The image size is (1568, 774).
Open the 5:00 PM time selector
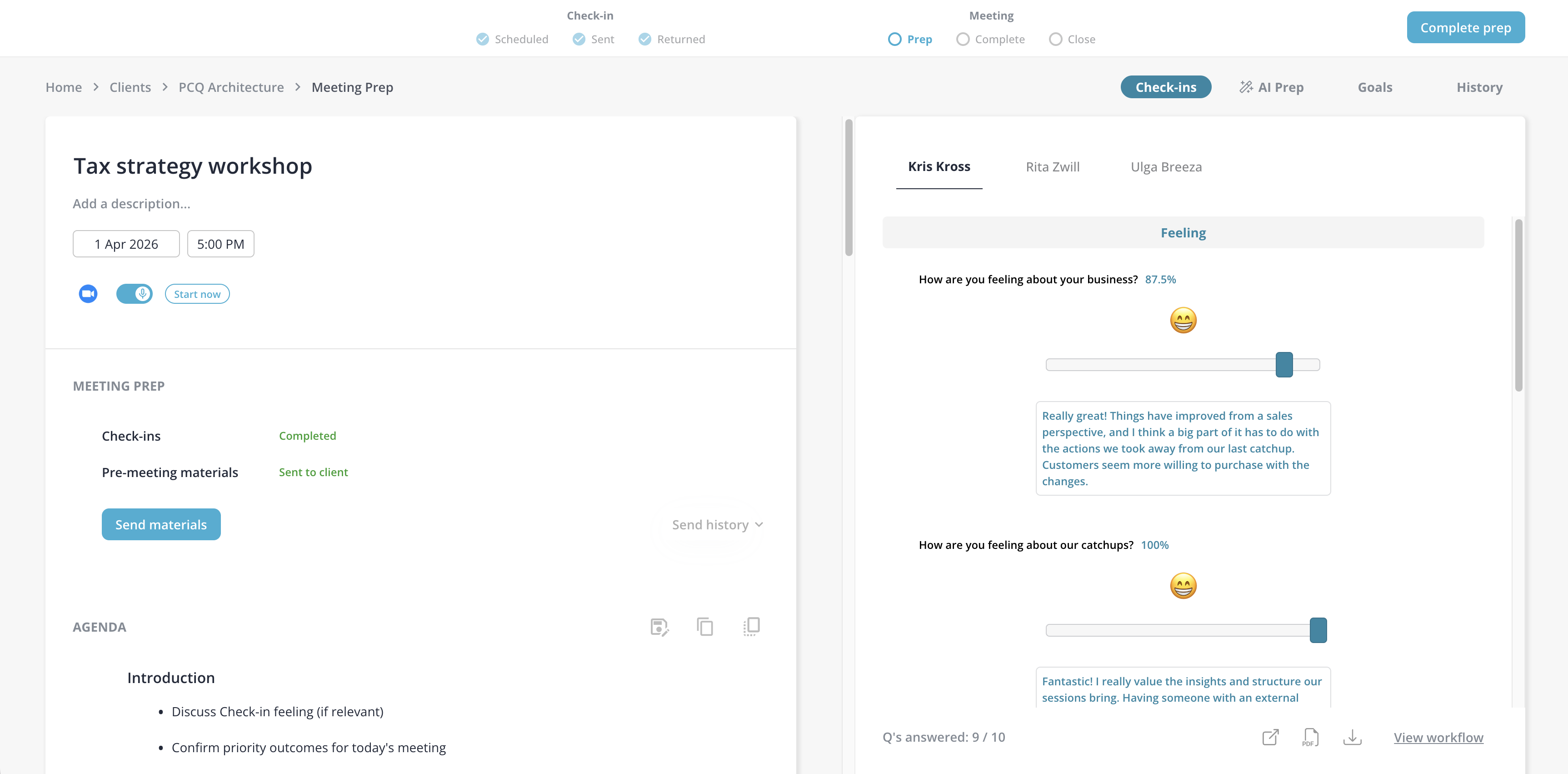pyautogui.click(x=220, y=244)
